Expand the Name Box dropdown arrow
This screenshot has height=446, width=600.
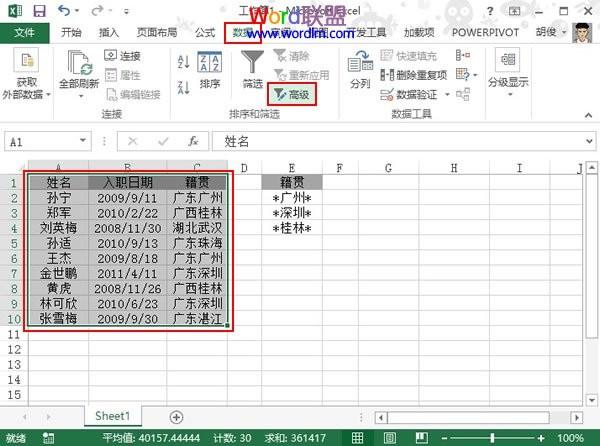click(83, 141)
